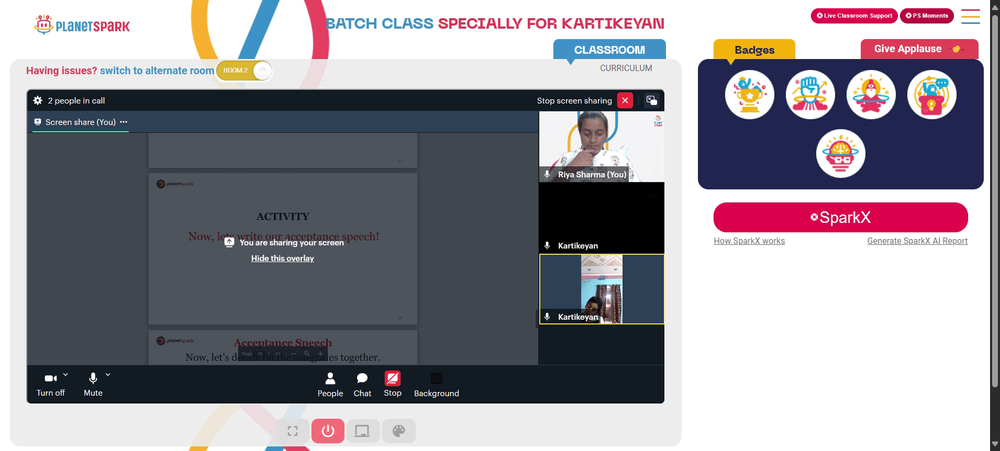Click the Stop screen share button in toolbar
The width and height of the screenshot is (1000, 451).
click(x=392, y=385)
